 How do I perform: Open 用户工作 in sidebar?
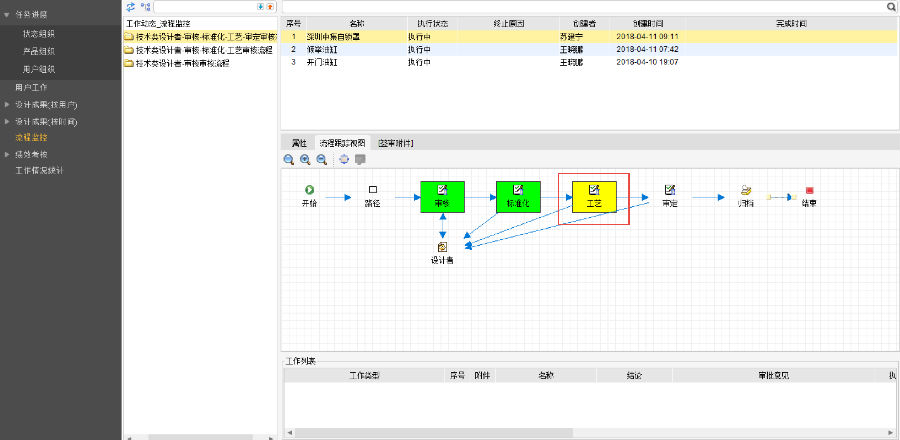(x=31, y=87)
